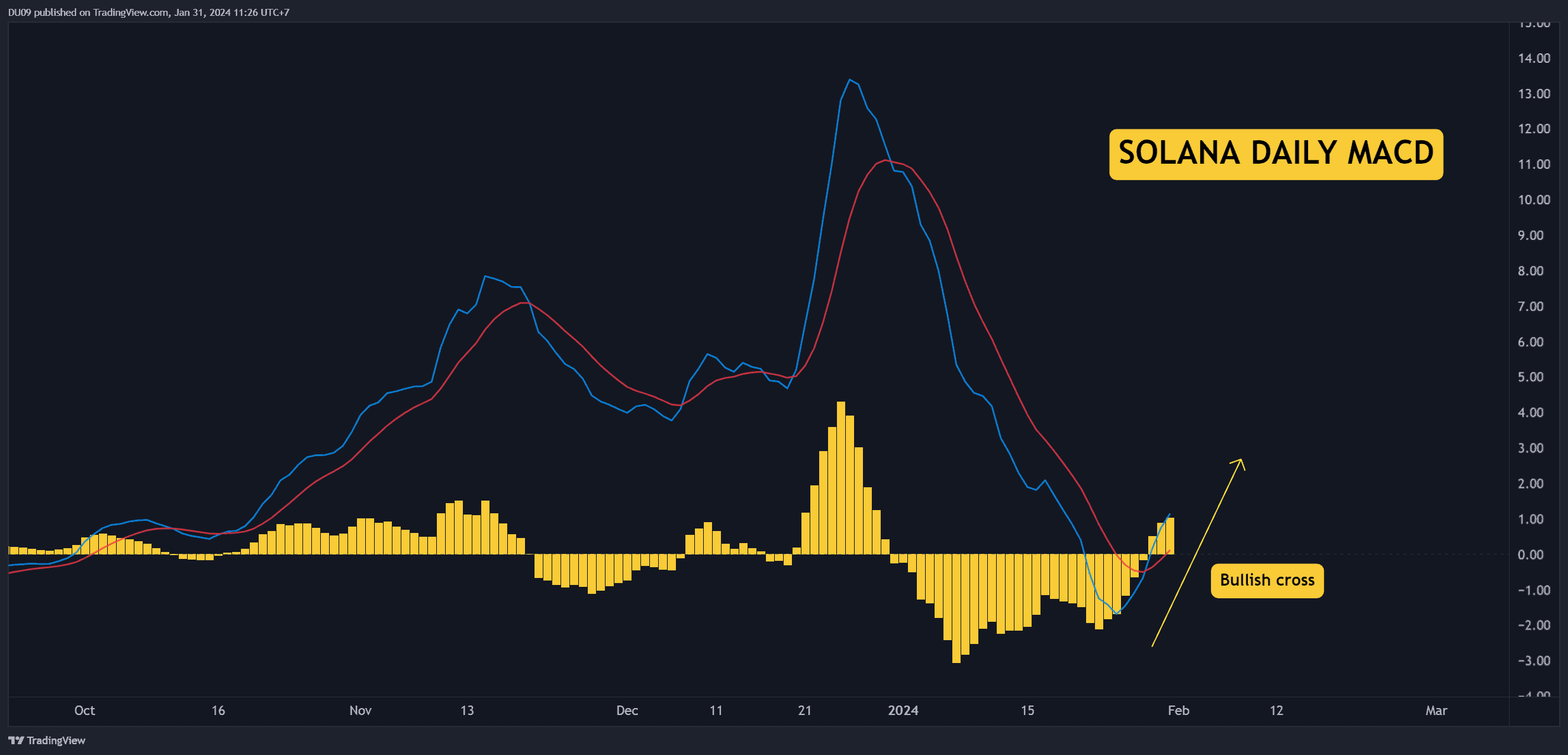Click the Mar label on time axis
Image resolution: width=1568 pixels, height=755 pixels.
[x=1435, y=711]
